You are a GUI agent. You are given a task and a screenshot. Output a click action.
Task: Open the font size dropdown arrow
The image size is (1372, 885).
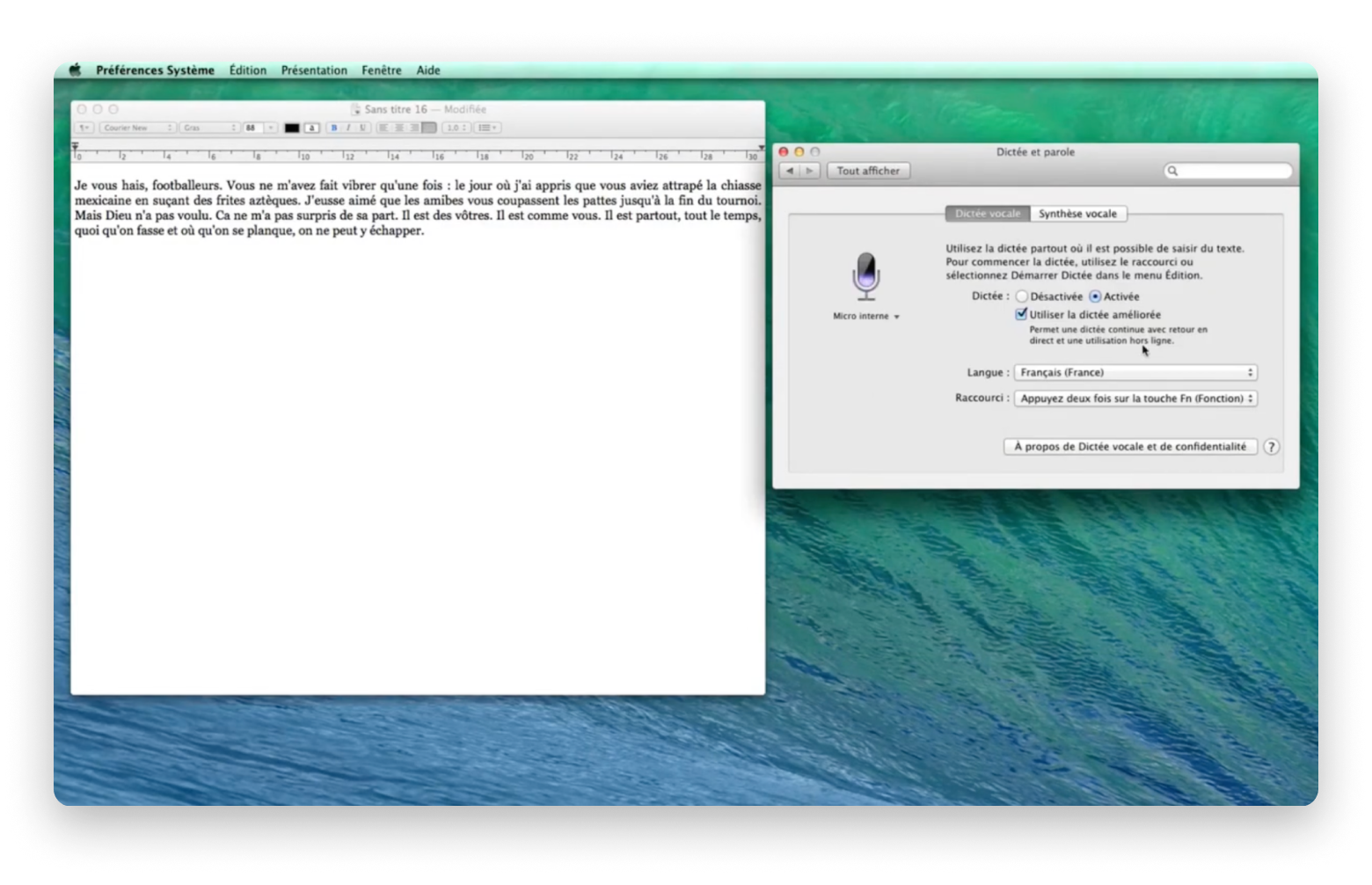click(271, 128)
